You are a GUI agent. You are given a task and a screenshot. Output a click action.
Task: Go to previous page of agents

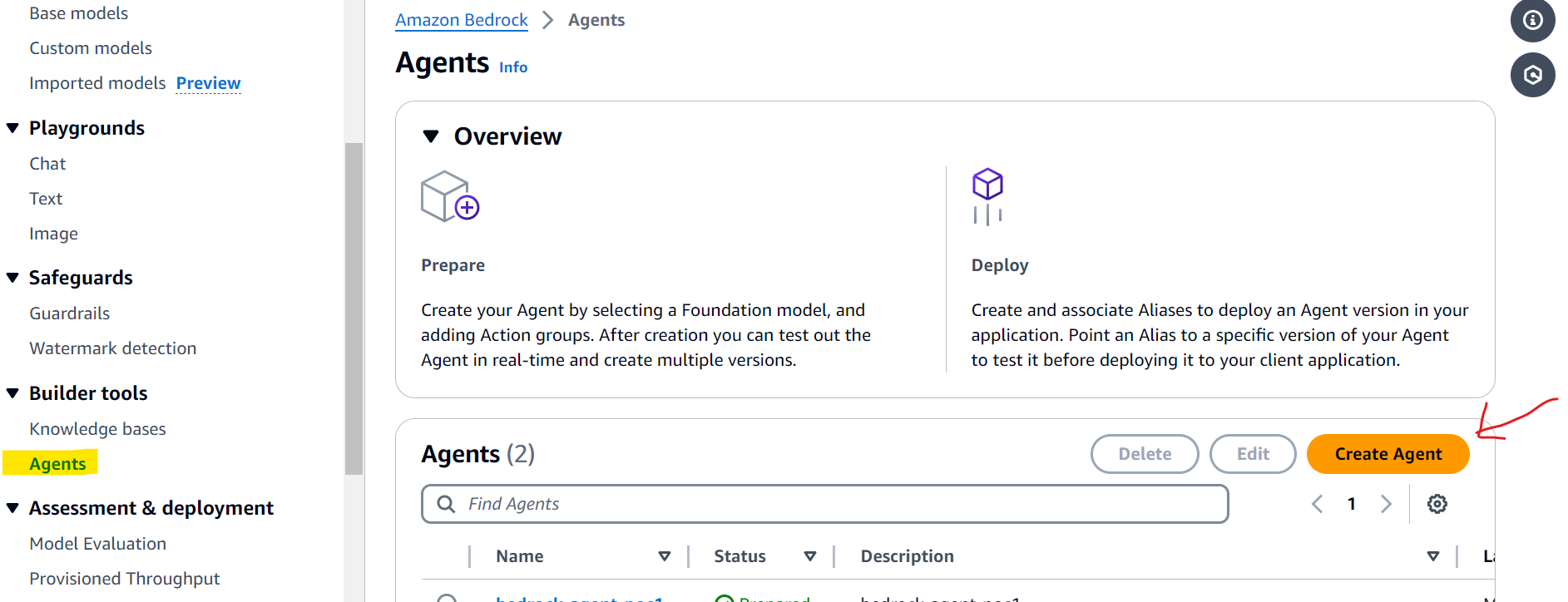[x=1318, y=504]
